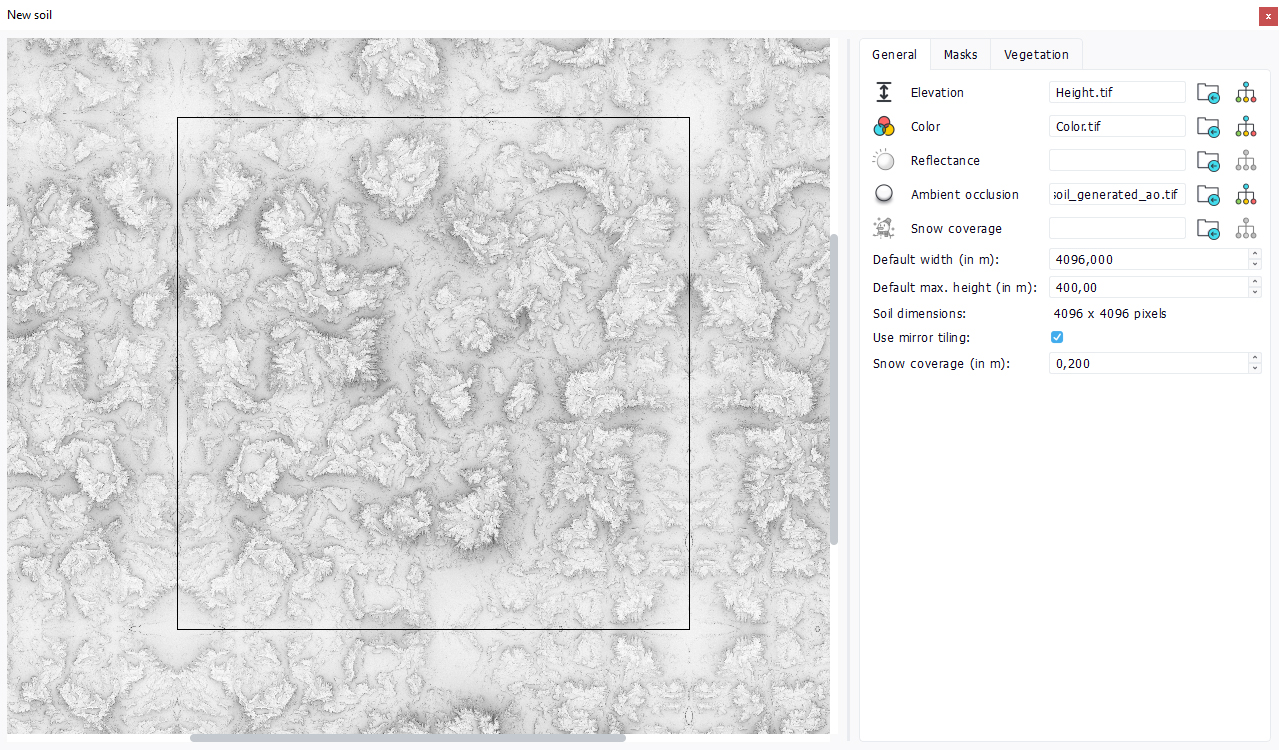Click the Color browse file folder icon
Image resolution: width=1279 pixels, height=750 pixels.
[x=1208, y=127]
